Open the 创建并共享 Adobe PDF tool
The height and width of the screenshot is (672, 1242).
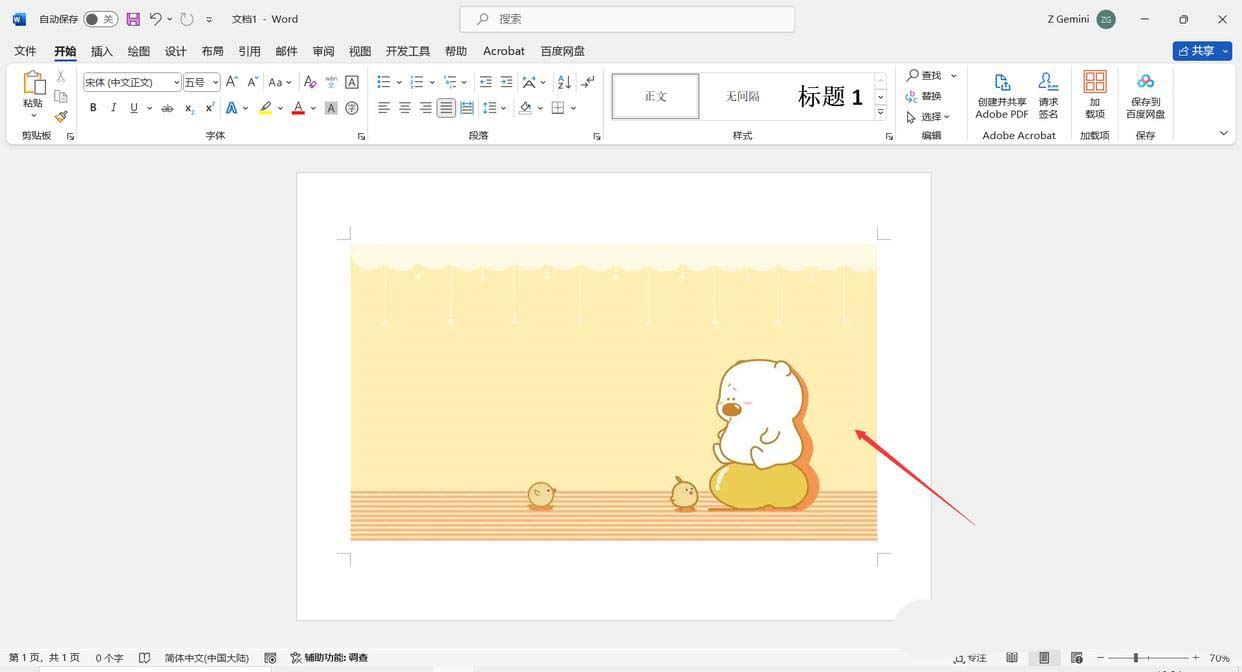[x=1001, y=95]
